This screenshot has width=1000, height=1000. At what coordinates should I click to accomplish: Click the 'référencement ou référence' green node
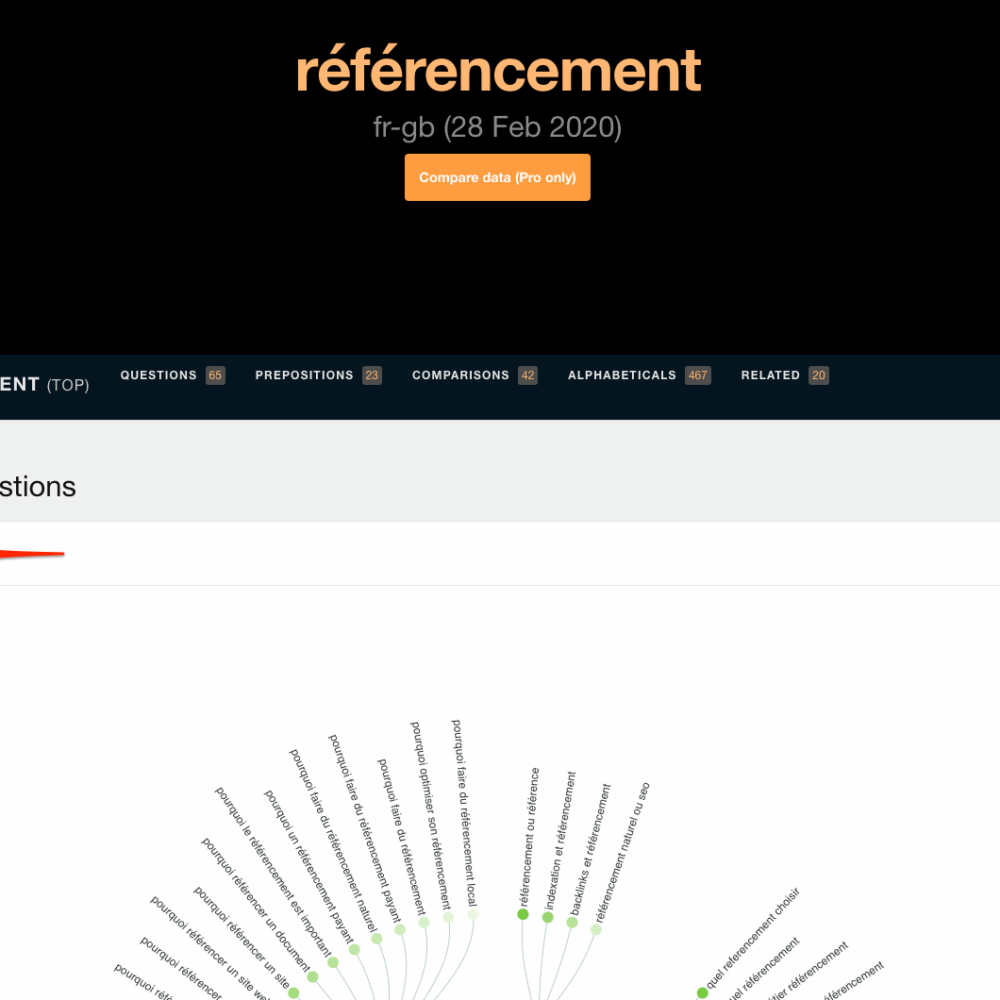(x=522, y=914)
